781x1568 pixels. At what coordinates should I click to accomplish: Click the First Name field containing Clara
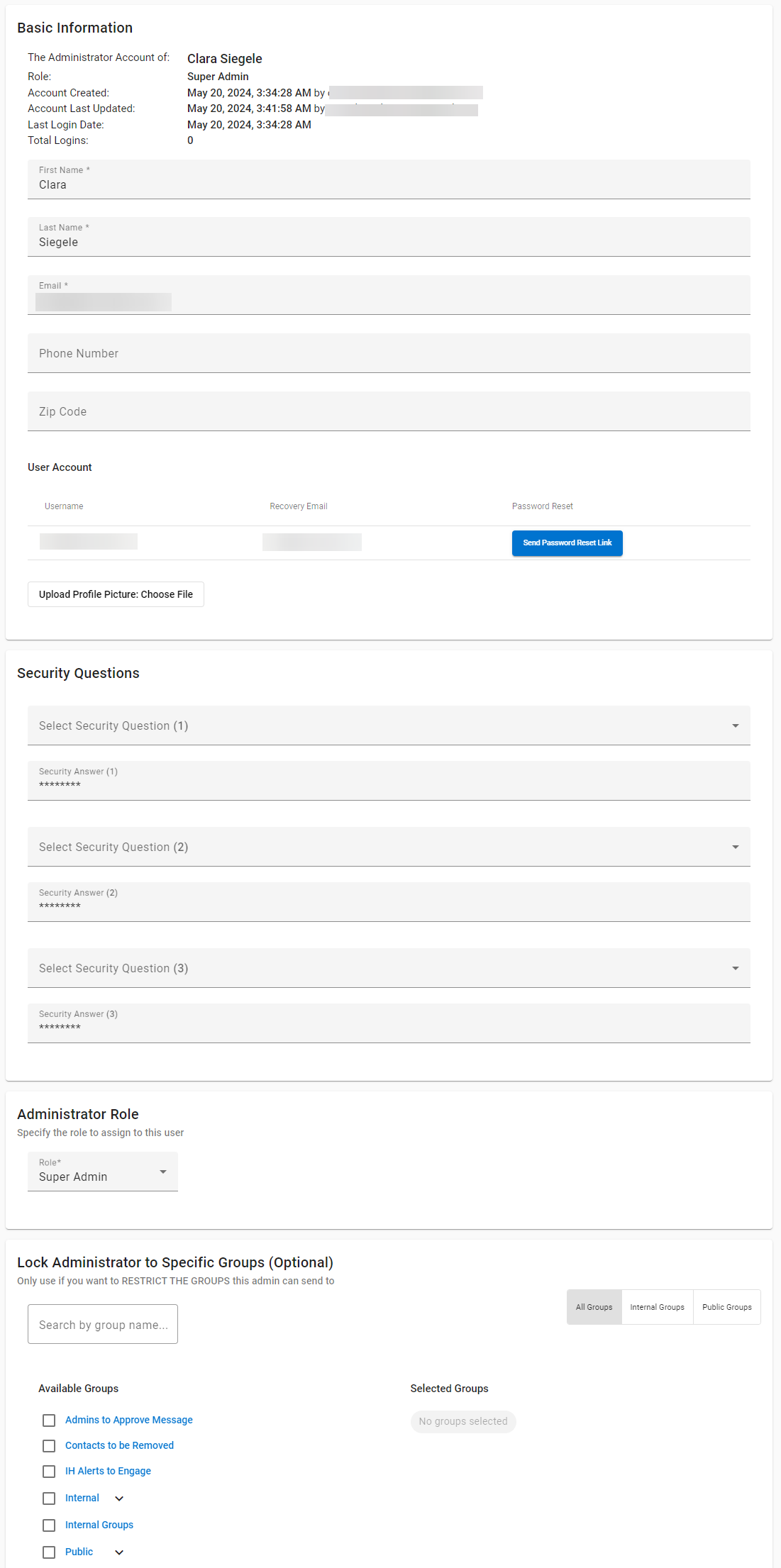point(389,179)
